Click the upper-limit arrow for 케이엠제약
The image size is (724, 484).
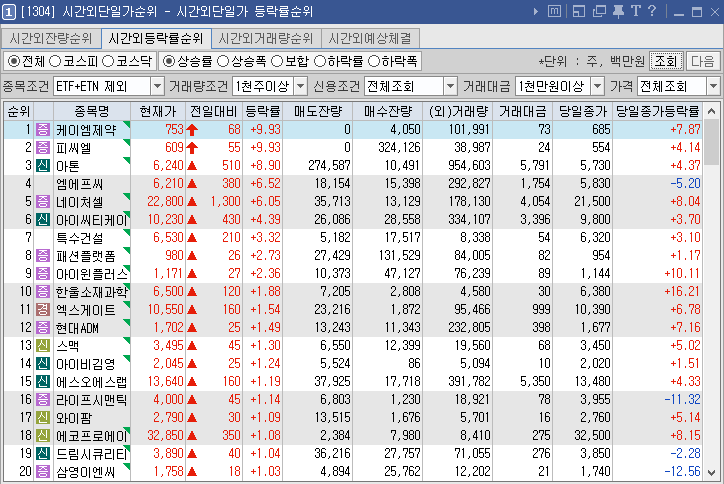[192, 130]
